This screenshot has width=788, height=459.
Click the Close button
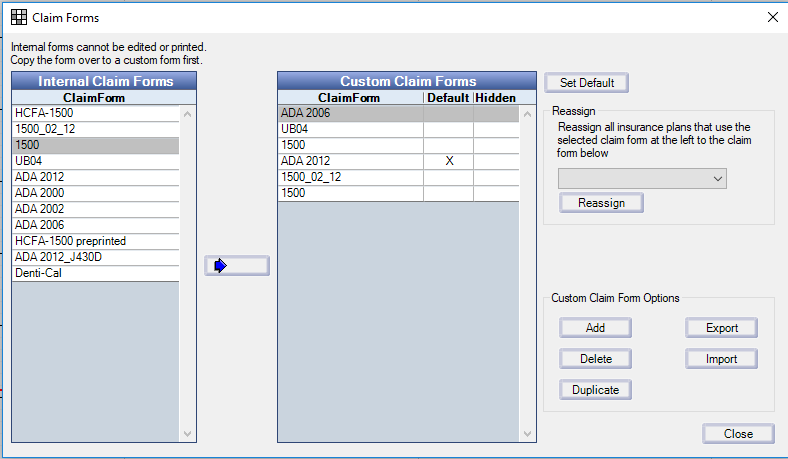click(738, 434)
